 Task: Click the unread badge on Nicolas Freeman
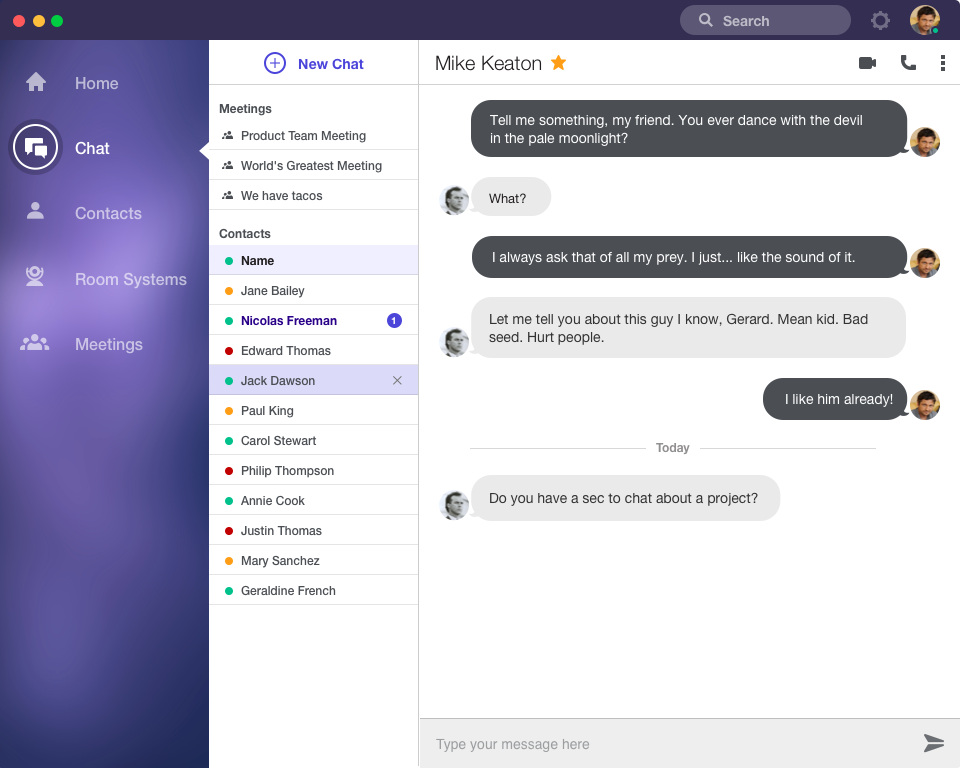394,320
